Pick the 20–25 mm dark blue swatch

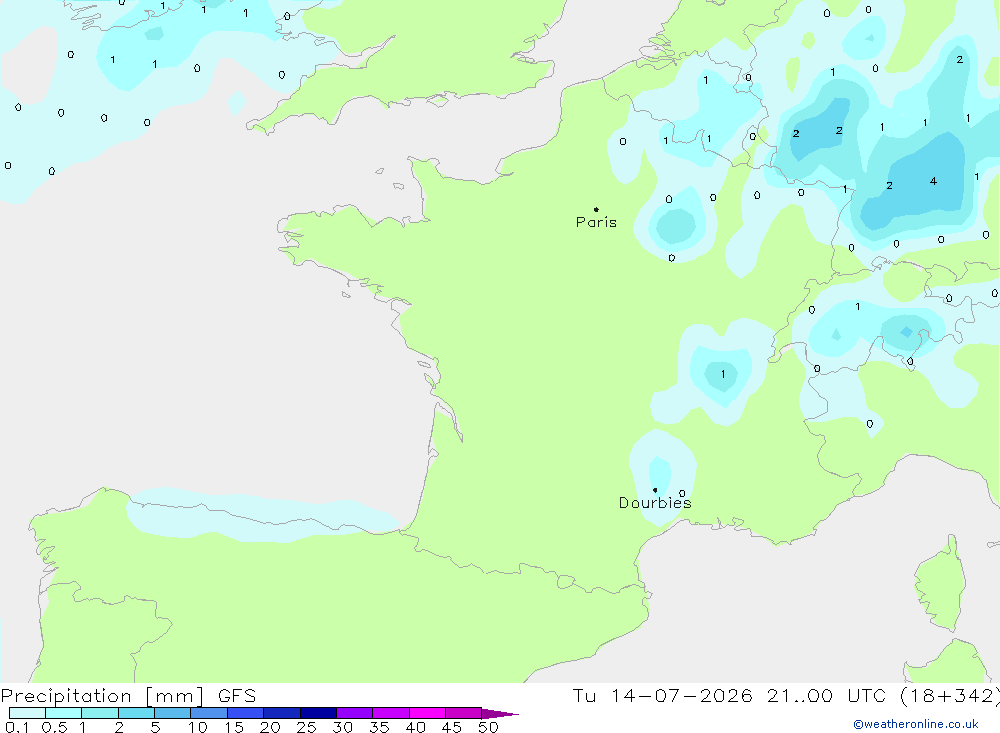[282, 713]
